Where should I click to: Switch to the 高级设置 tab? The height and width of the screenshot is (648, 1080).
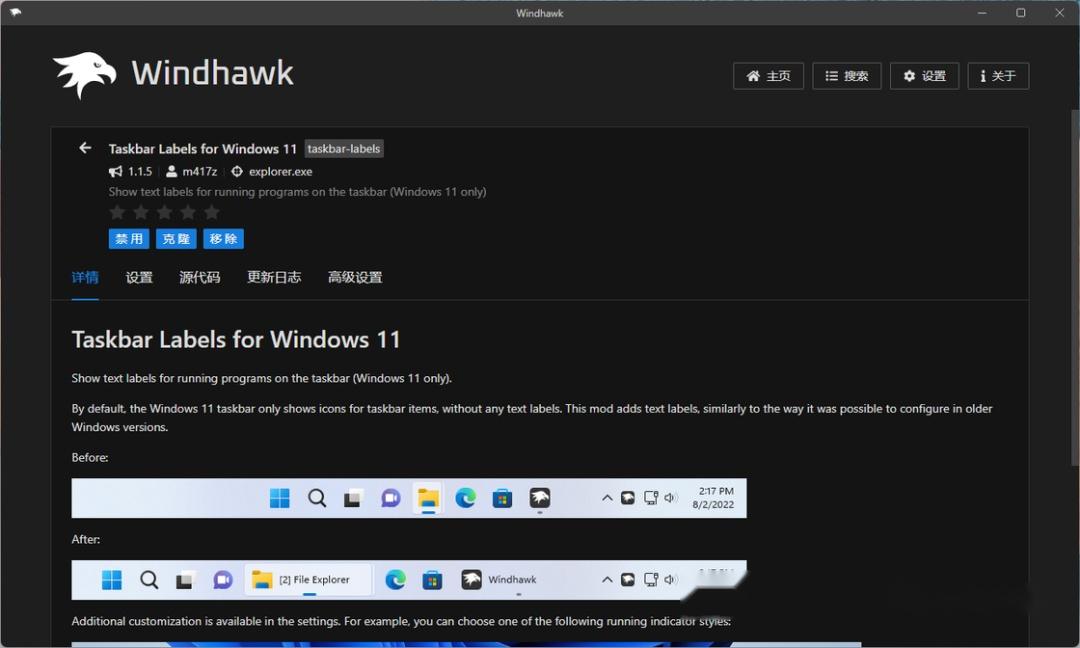point(353,277)
